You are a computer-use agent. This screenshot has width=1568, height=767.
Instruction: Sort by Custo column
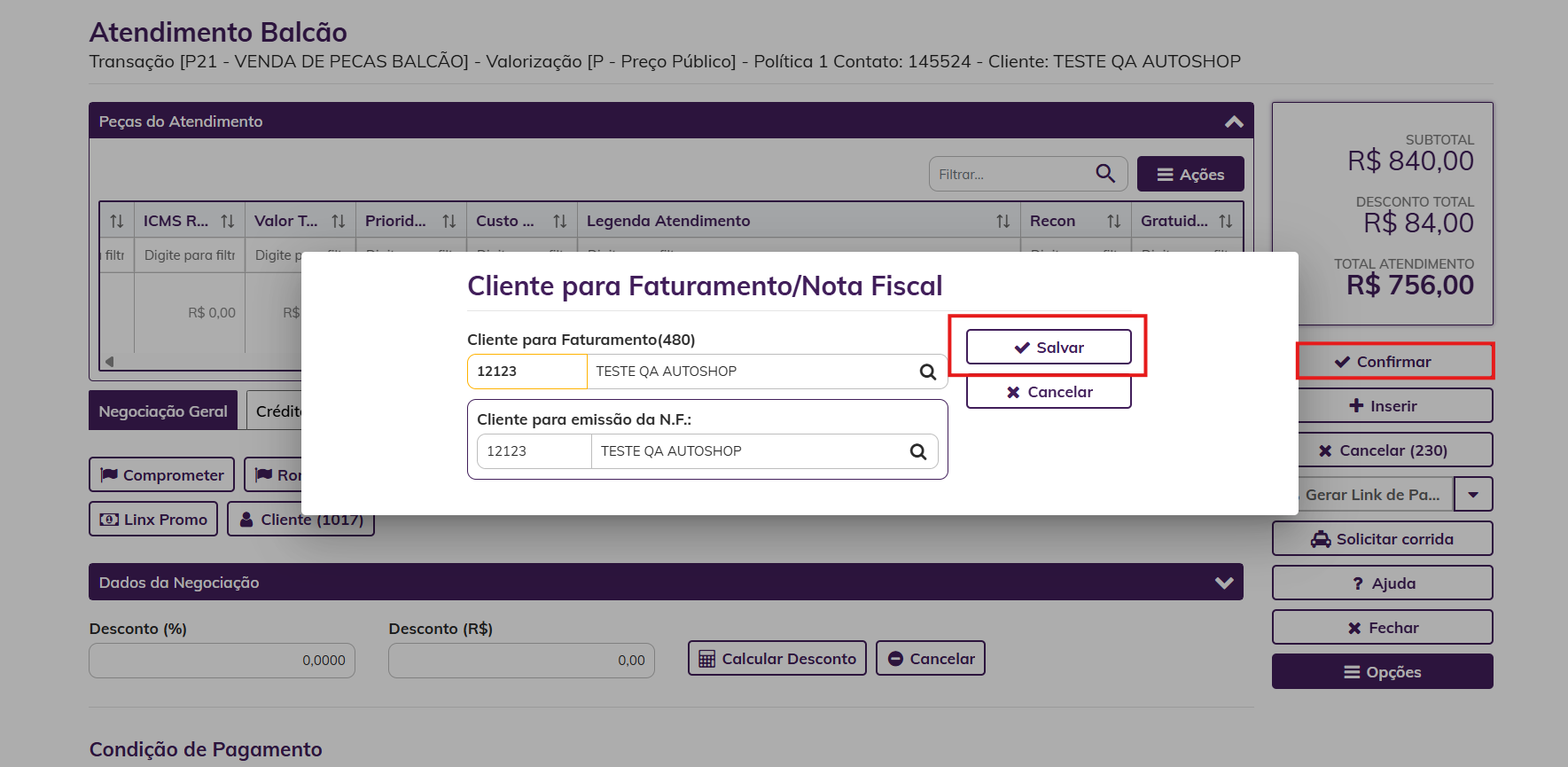tap(560, 221)
